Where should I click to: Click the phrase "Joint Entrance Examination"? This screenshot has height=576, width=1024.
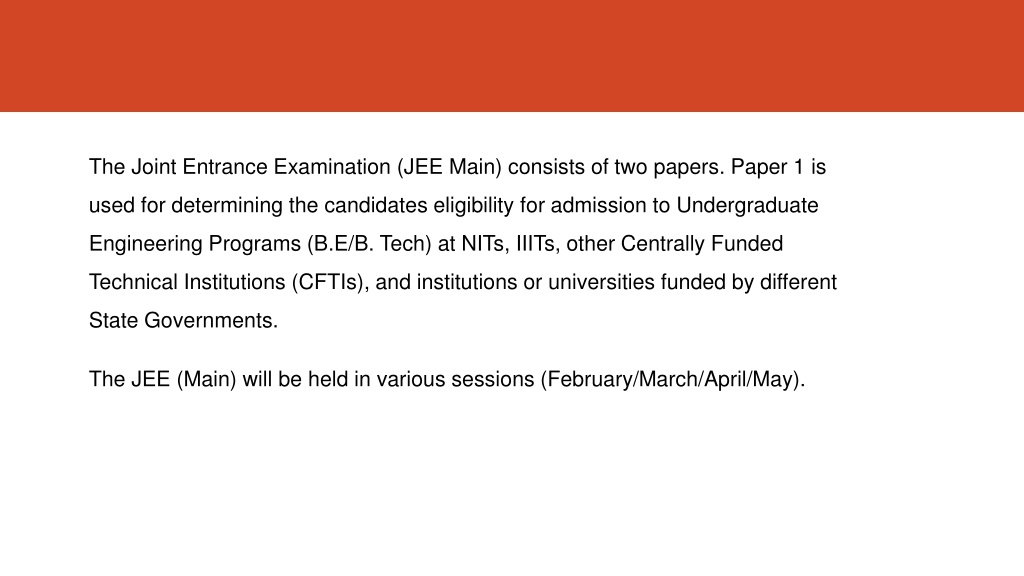pos(261,167)
